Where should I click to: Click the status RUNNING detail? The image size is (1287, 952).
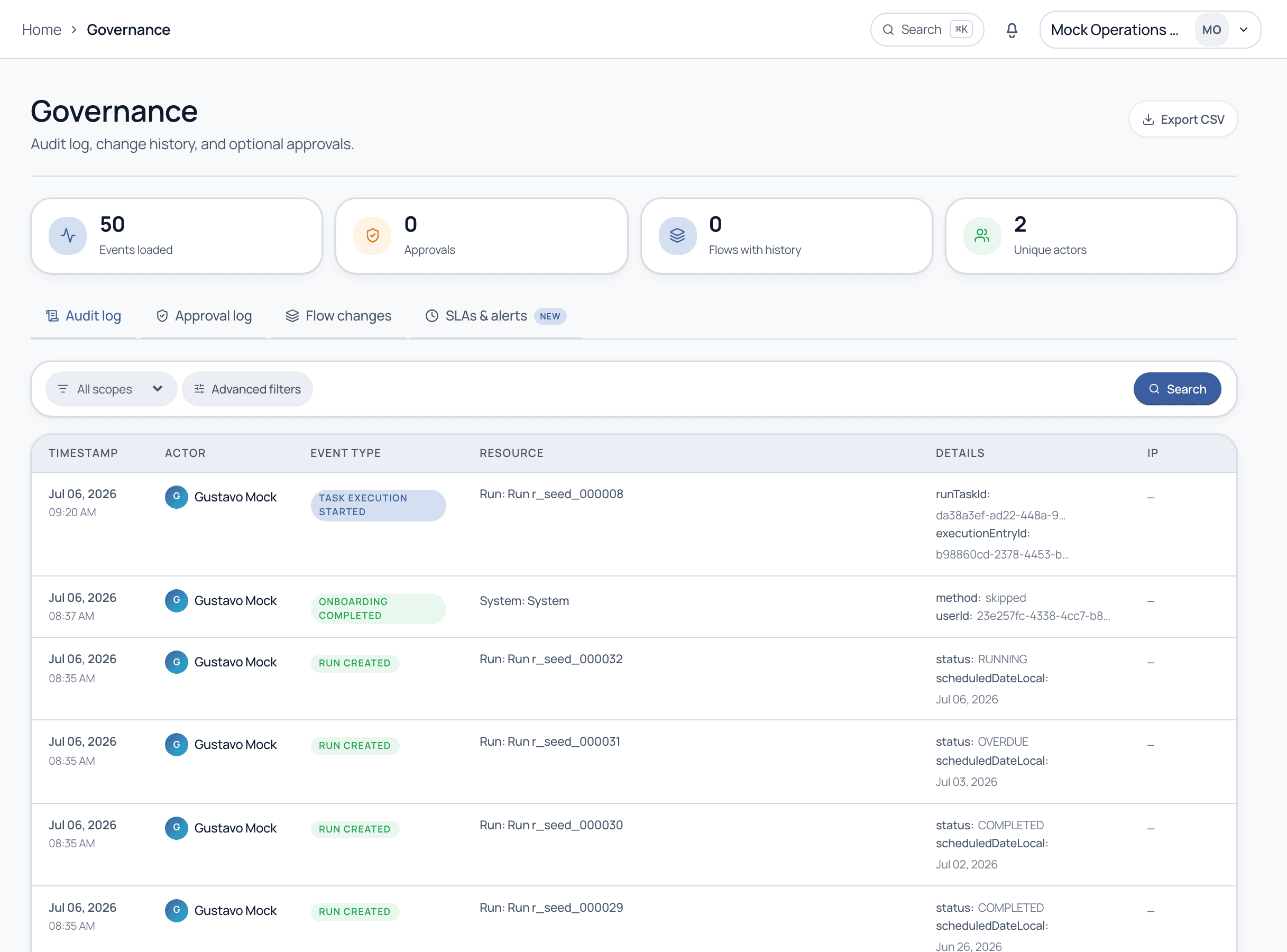click(981, 659)
